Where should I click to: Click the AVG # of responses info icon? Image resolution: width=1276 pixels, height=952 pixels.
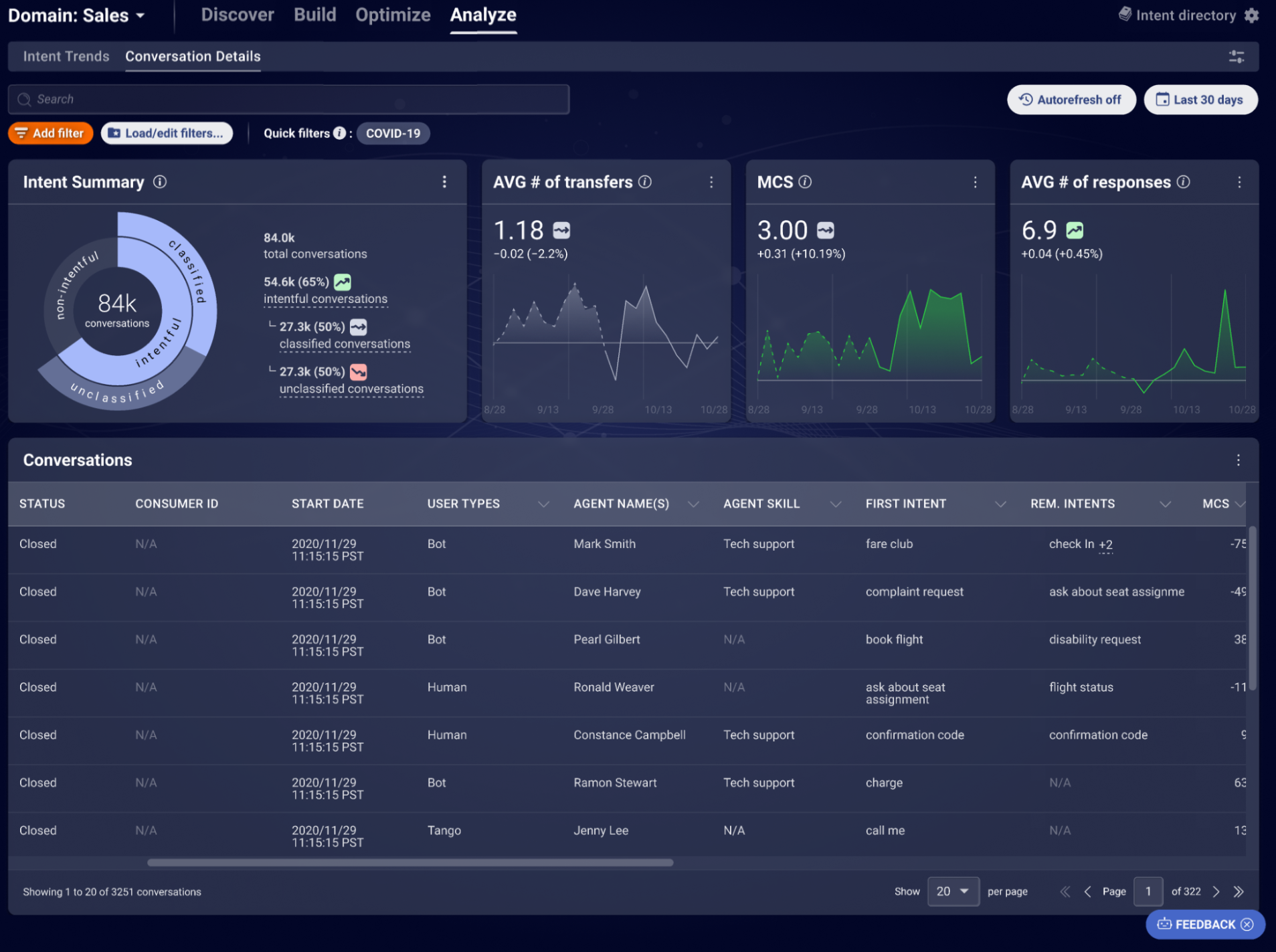click(1184, 182)
